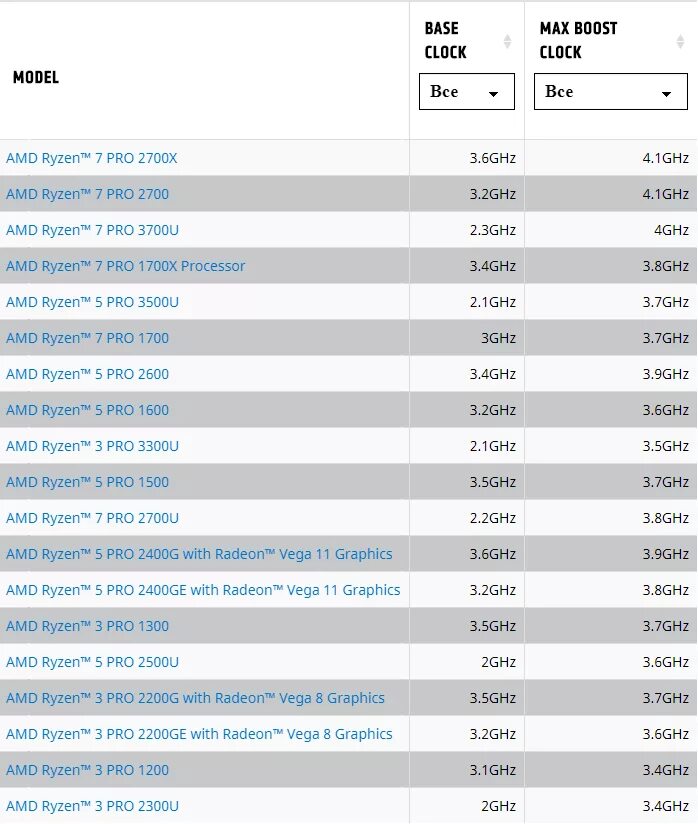Image resolution: width=698 pixels, height=824 pixels.
Task: Open AMD Ryzen 7 PRO 2700U link
Action: (x=93, y=518)
